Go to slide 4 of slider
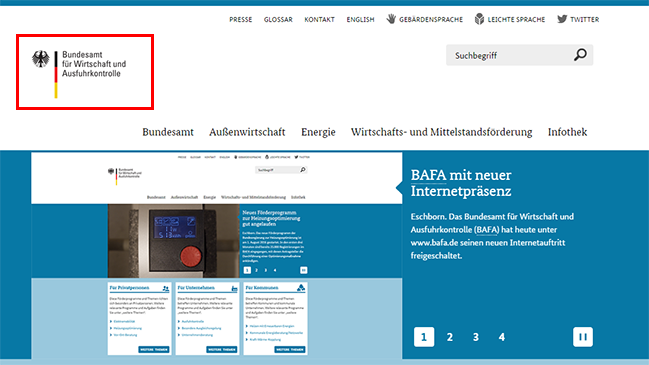This screenshot has width=649, height=365. pyautogui.click(x=502, y=337)
